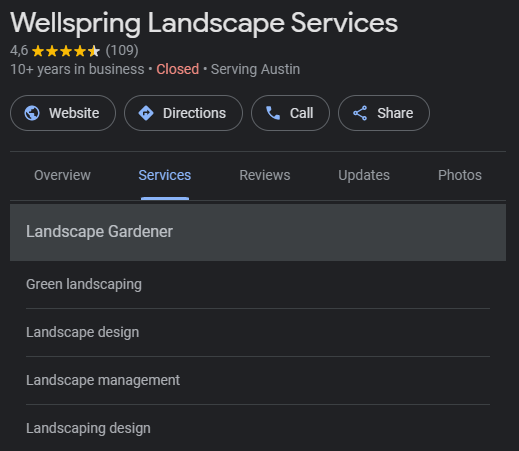This screenshot has height=451, width=519.
Task: Switch to the Overview tab
Action: [62, 175]
